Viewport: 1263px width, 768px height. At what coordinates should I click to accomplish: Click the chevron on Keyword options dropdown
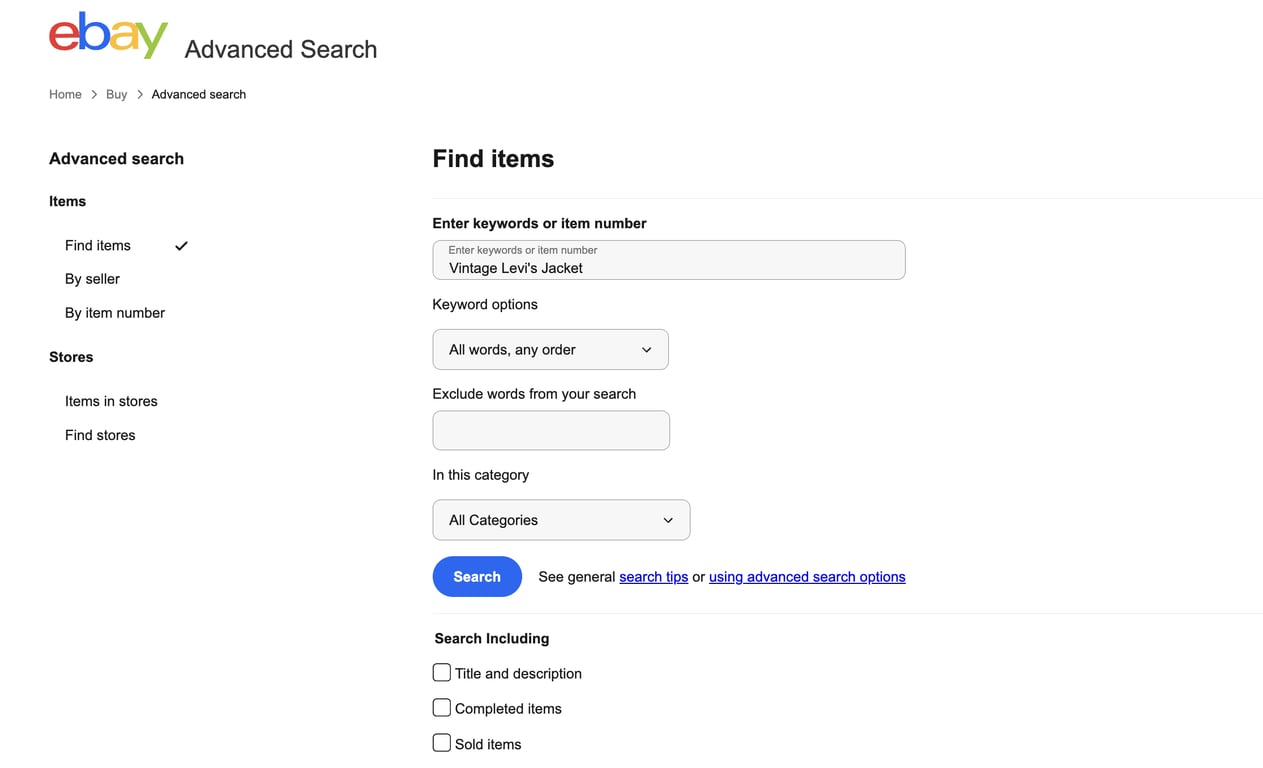[x=646, y=349]
